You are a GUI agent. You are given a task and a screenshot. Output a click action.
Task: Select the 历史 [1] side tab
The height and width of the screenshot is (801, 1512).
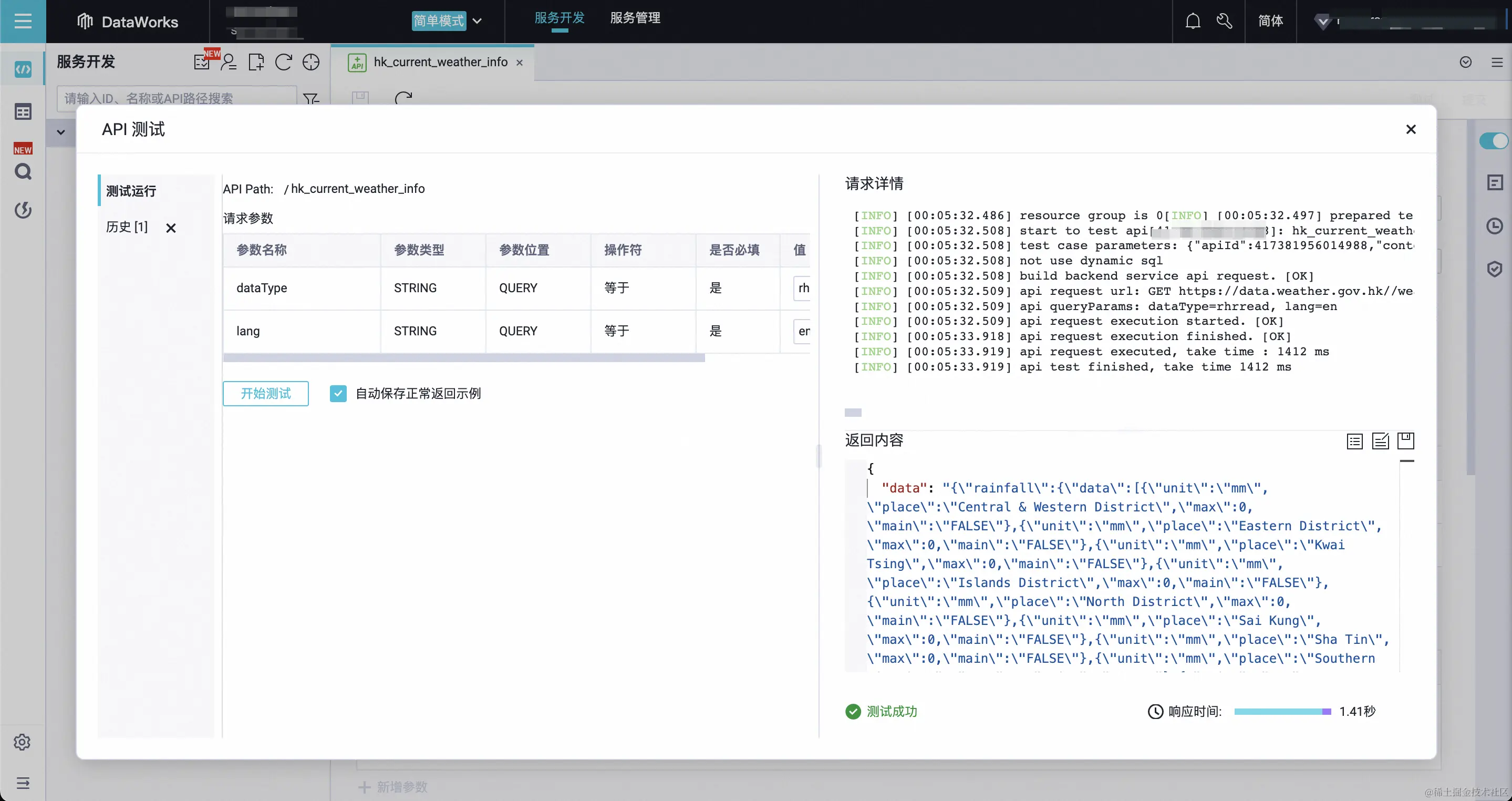pyautogui.click(x=127, y=227)
